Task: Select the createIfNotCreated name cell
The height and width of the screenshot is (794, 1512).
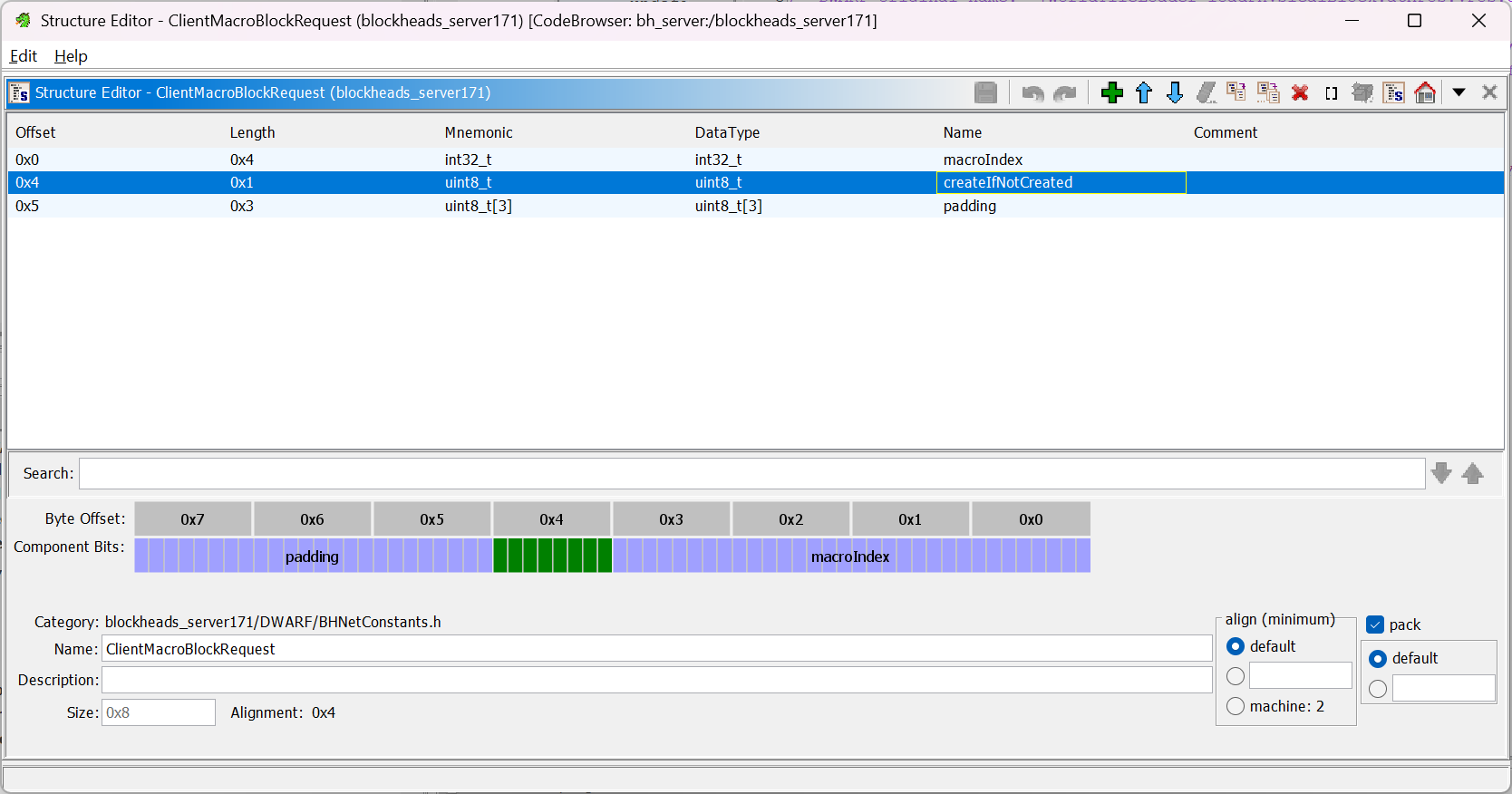Action: pyautogui.click(x=1061, y=182)
